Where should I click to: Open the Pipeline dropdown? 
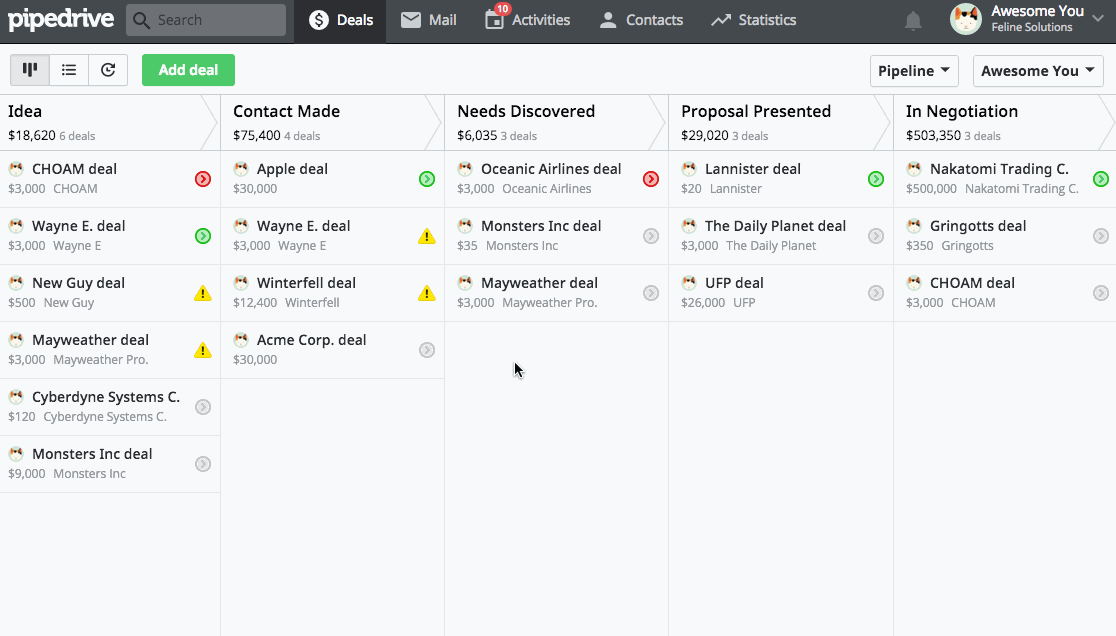point(914,70)
